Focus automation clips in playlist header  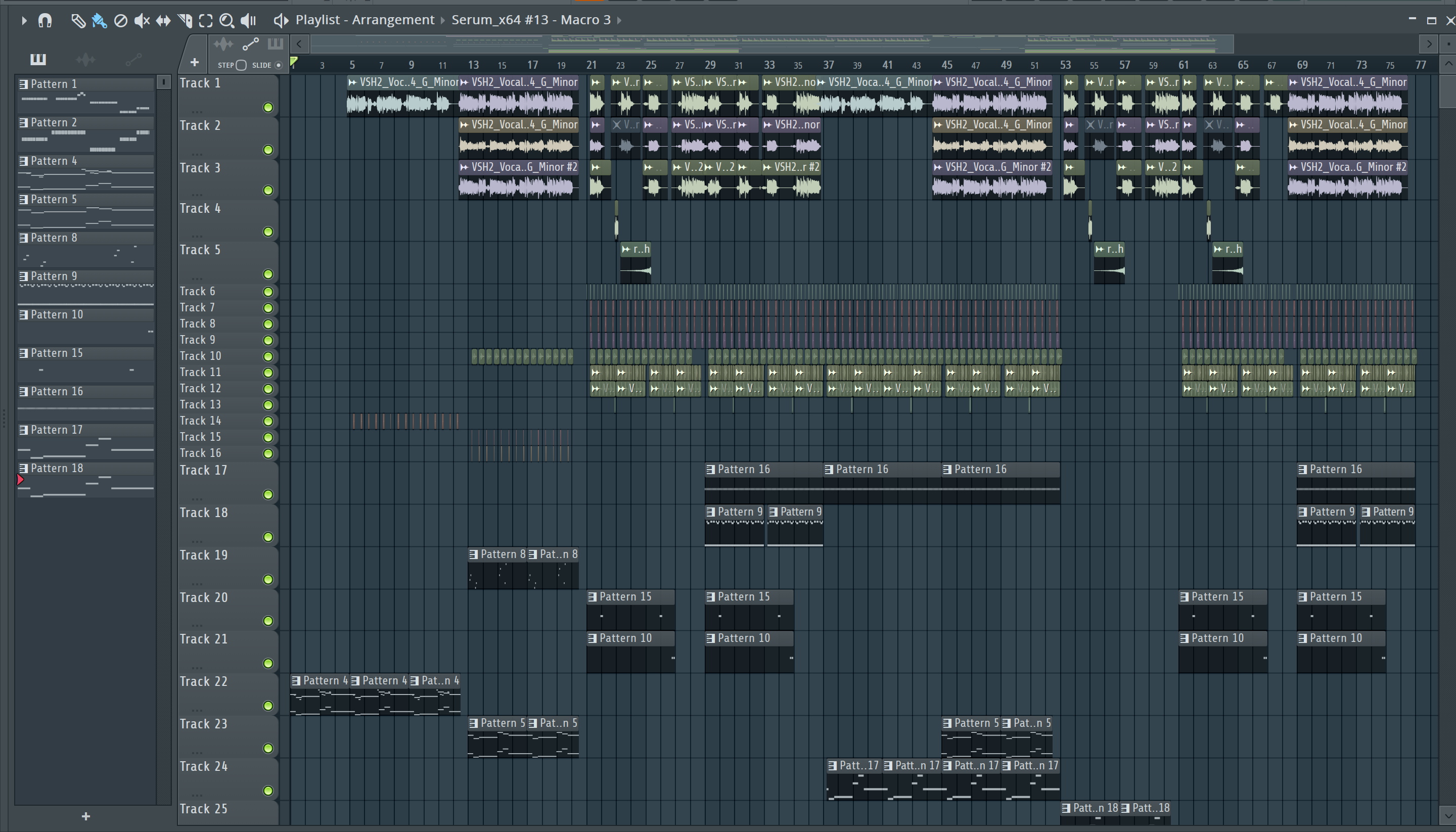pyautogui.click(x=250, y=44)
